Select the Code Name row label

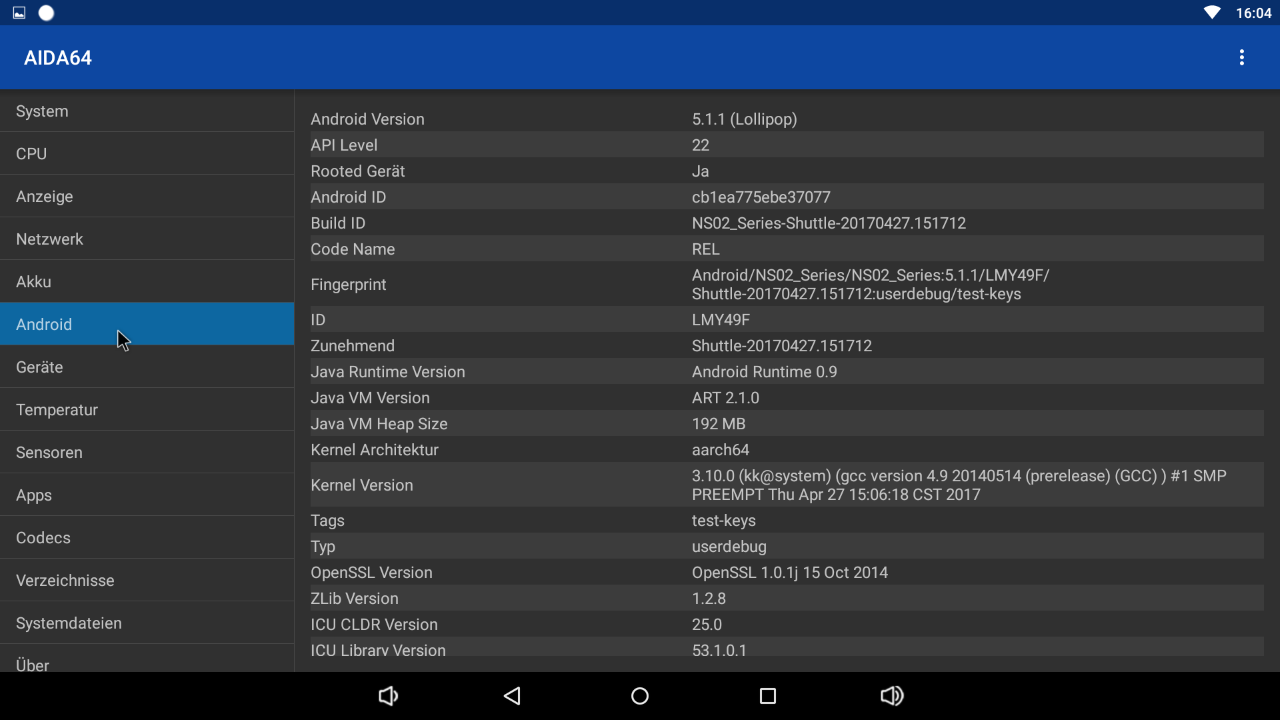pos(352,249)
